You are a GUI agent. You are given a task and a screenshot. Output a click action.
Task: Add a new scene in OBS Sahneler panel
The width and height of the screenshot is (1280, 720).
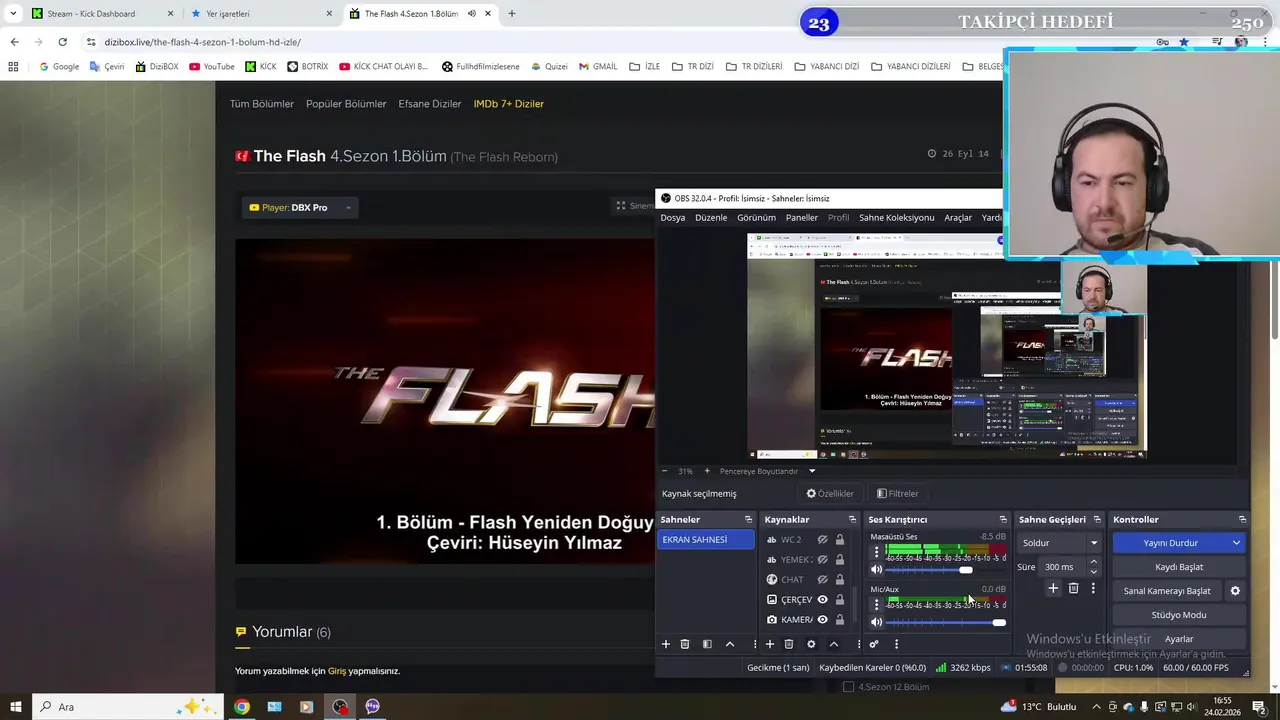coord(666,644)
